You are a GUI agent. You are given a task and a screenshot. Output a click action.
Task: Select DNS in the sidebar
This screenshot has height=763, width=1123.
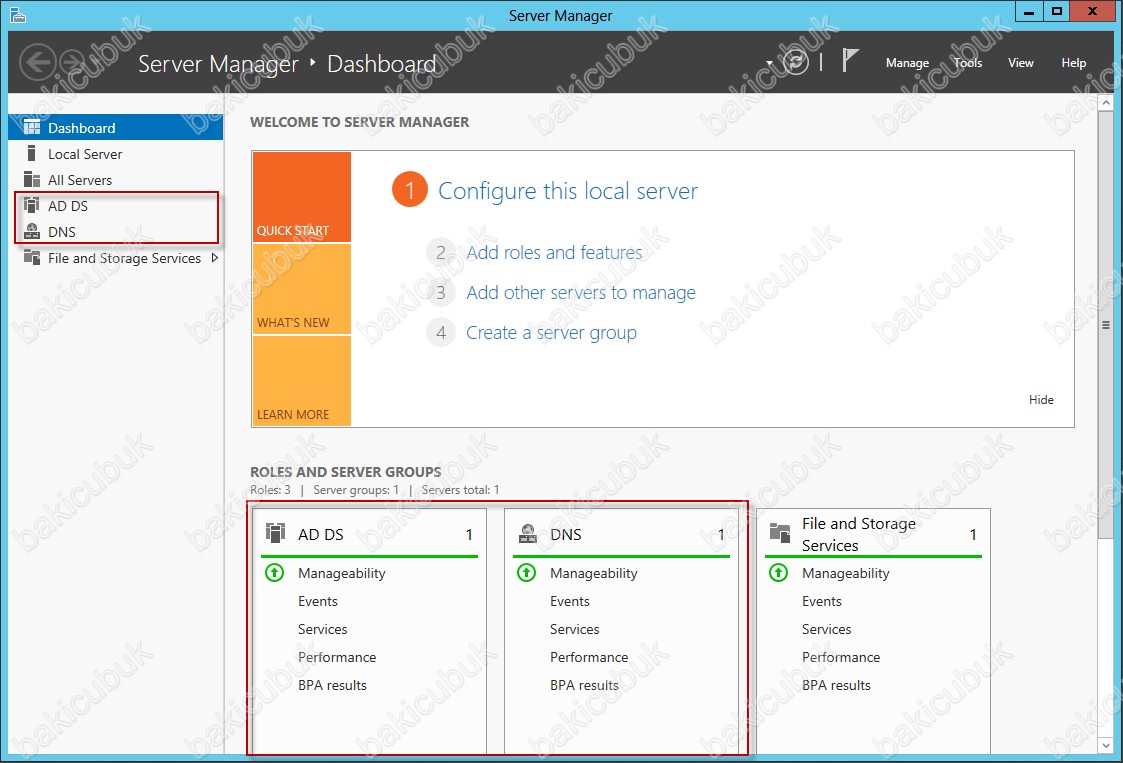coord(116,231)
